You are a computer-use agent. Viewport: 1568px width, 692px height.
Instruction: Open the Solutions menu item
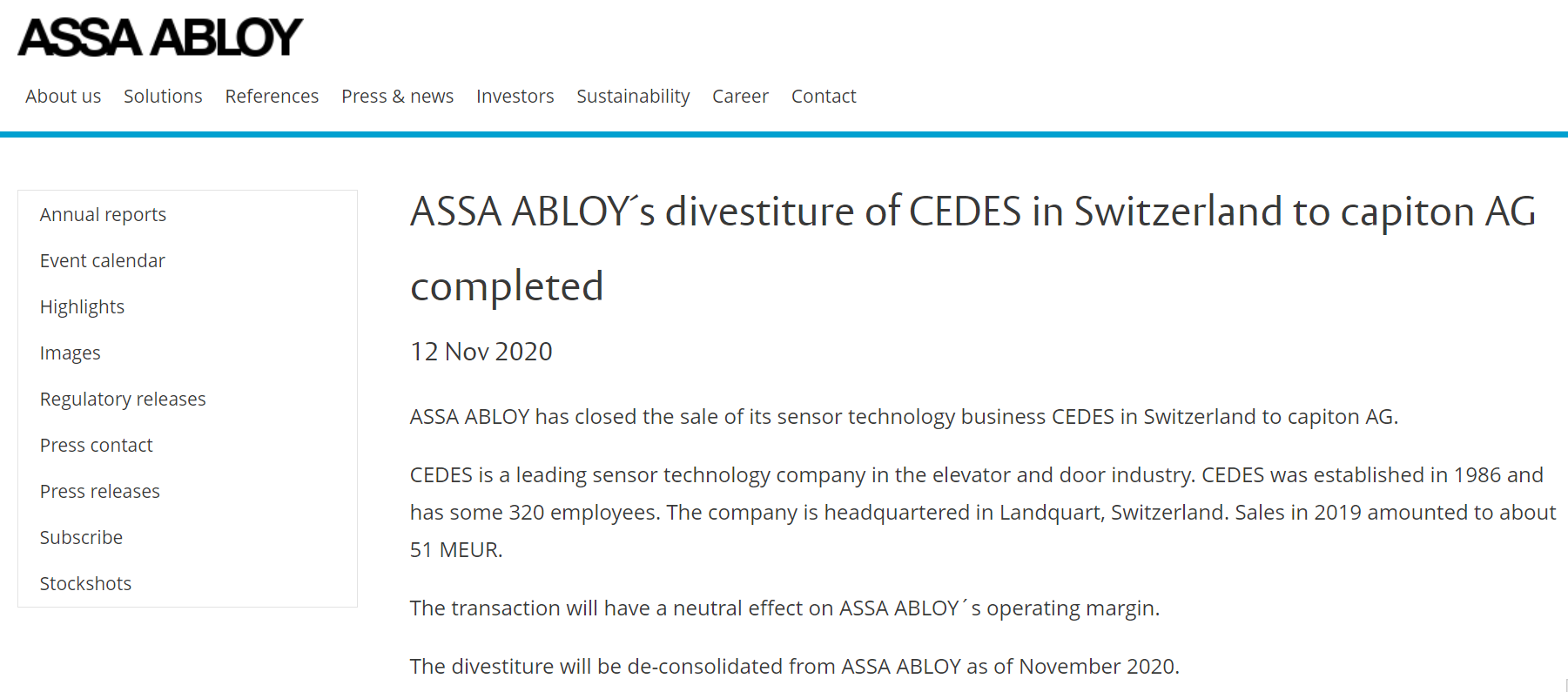(163, 96)
